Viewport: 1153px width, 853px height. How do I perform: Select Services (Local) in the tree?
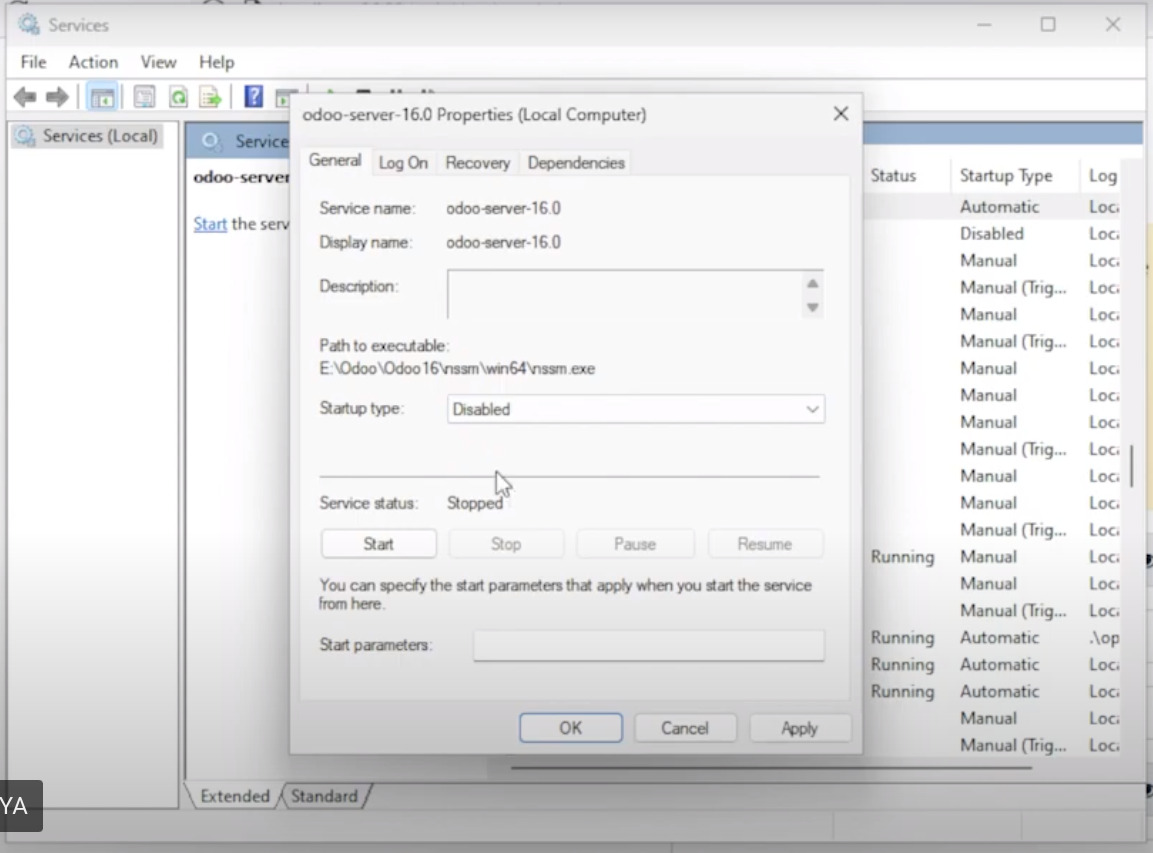[99, 136]
